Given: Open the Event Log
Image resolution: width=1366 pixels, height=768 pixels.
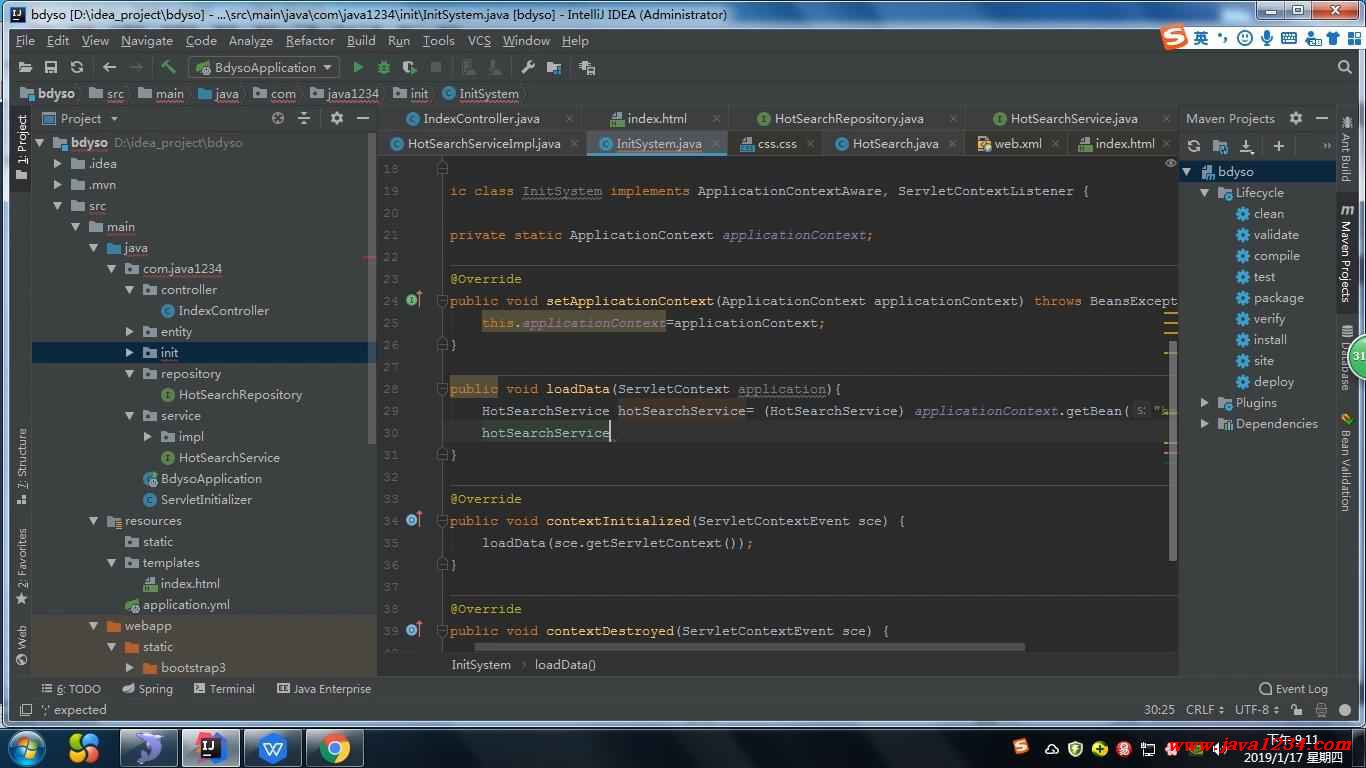Looking at the screenshot, I should click(x=1294, y=689).
